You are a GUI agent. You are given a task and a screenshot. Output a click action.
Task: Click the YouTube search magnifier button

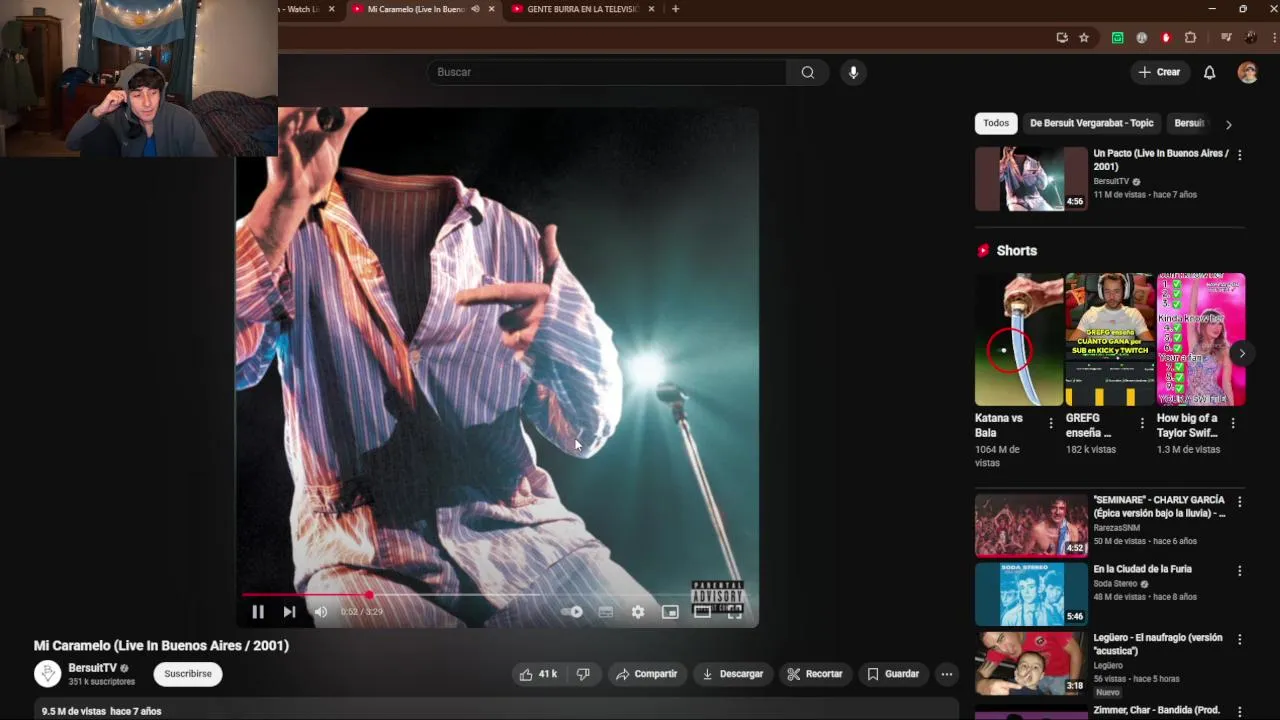pyautogui.click(x=807, y=72)
